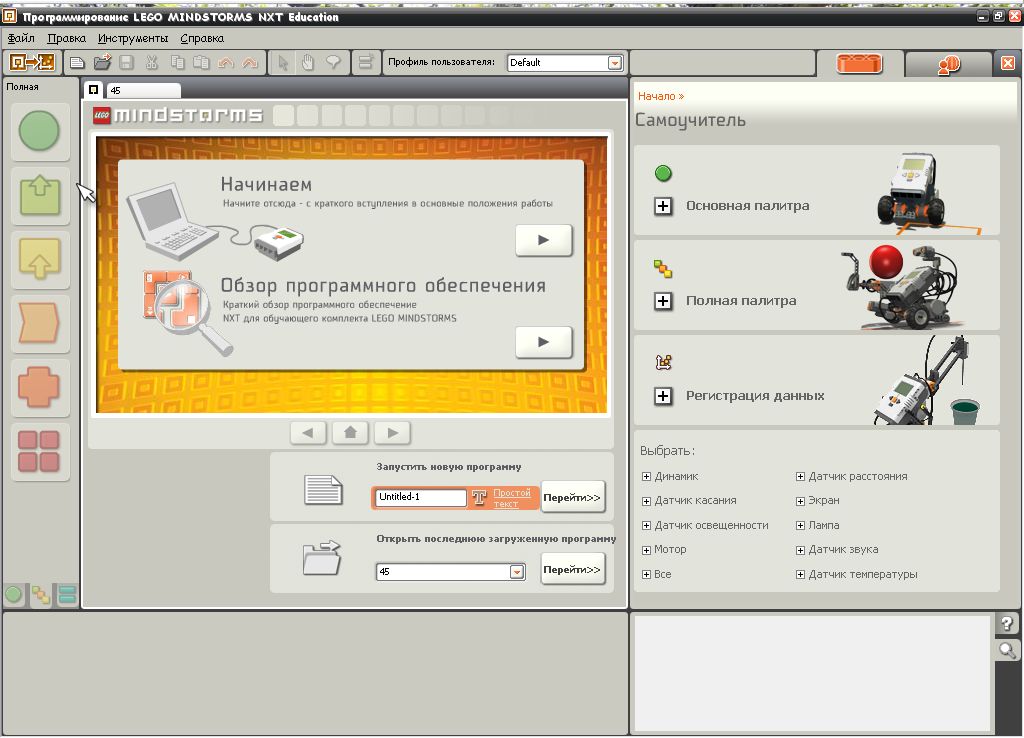Image resolution: width=1024 pixels, height=738 pixels.
Task: Save the program with the floppy disk icon
Action: pyautogui.click(x=126, y=63)
